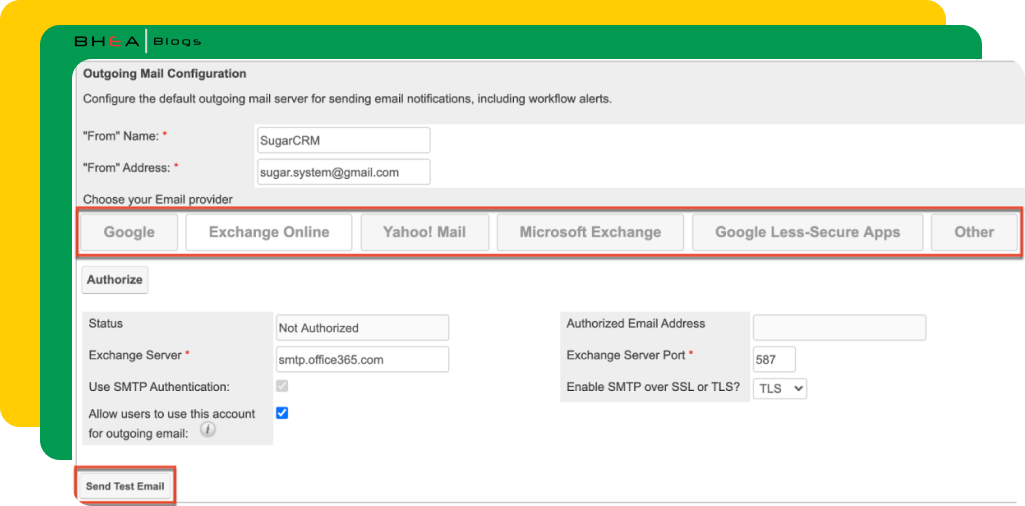
Task: Click the Status label
Action: [x=105, y=324]
